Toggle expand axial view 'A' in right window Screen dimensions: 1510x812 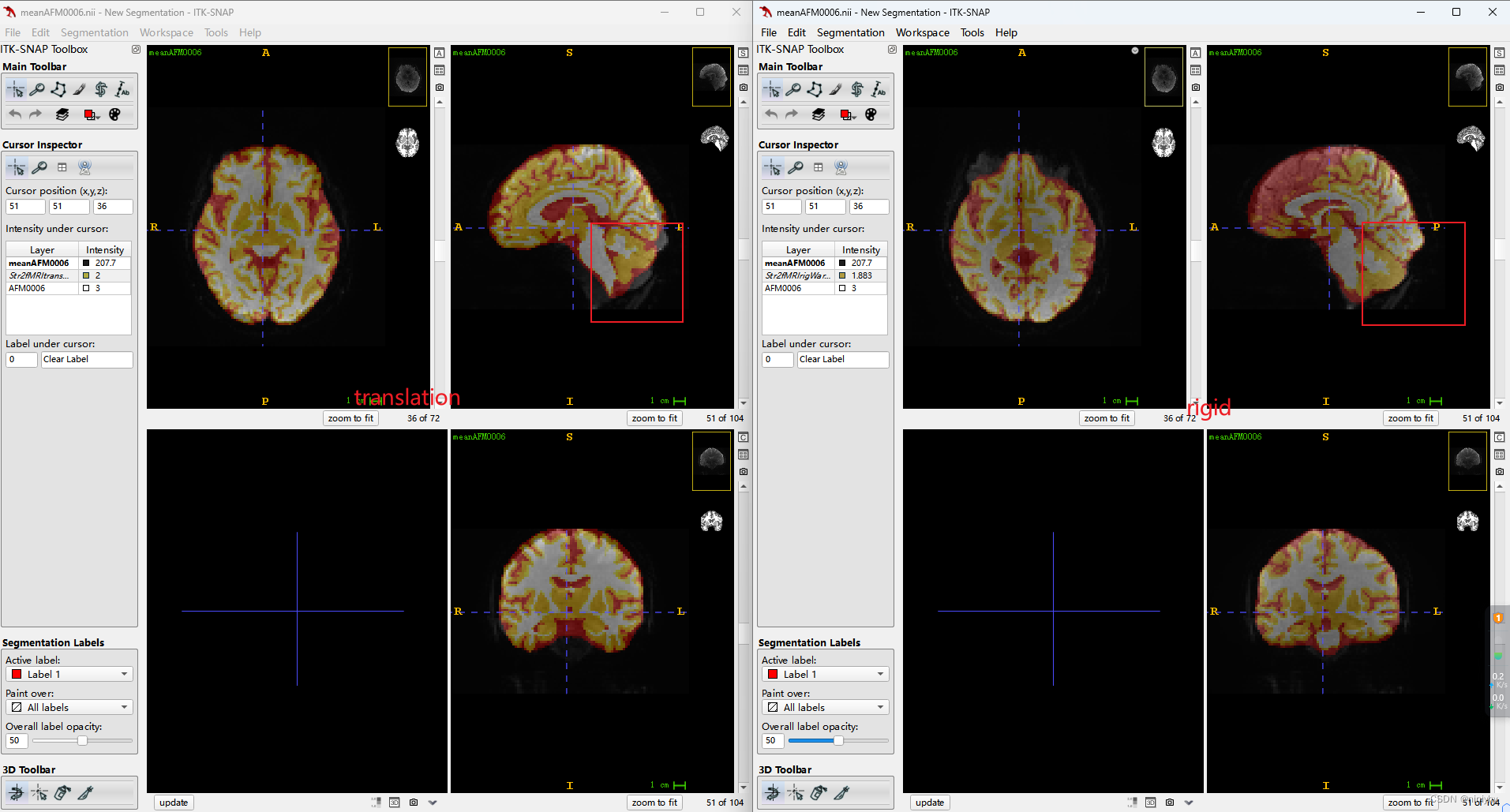tap(1196, 53)
